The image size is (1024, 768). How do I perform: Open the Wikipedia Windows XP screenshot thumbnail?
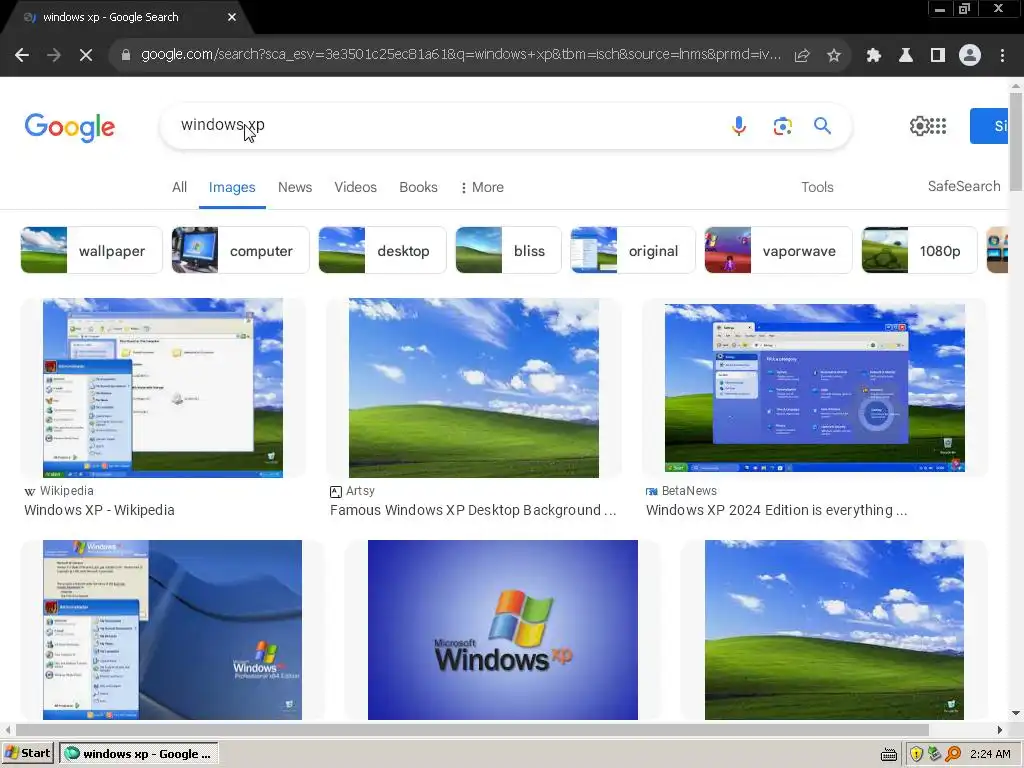pos(163,388)
